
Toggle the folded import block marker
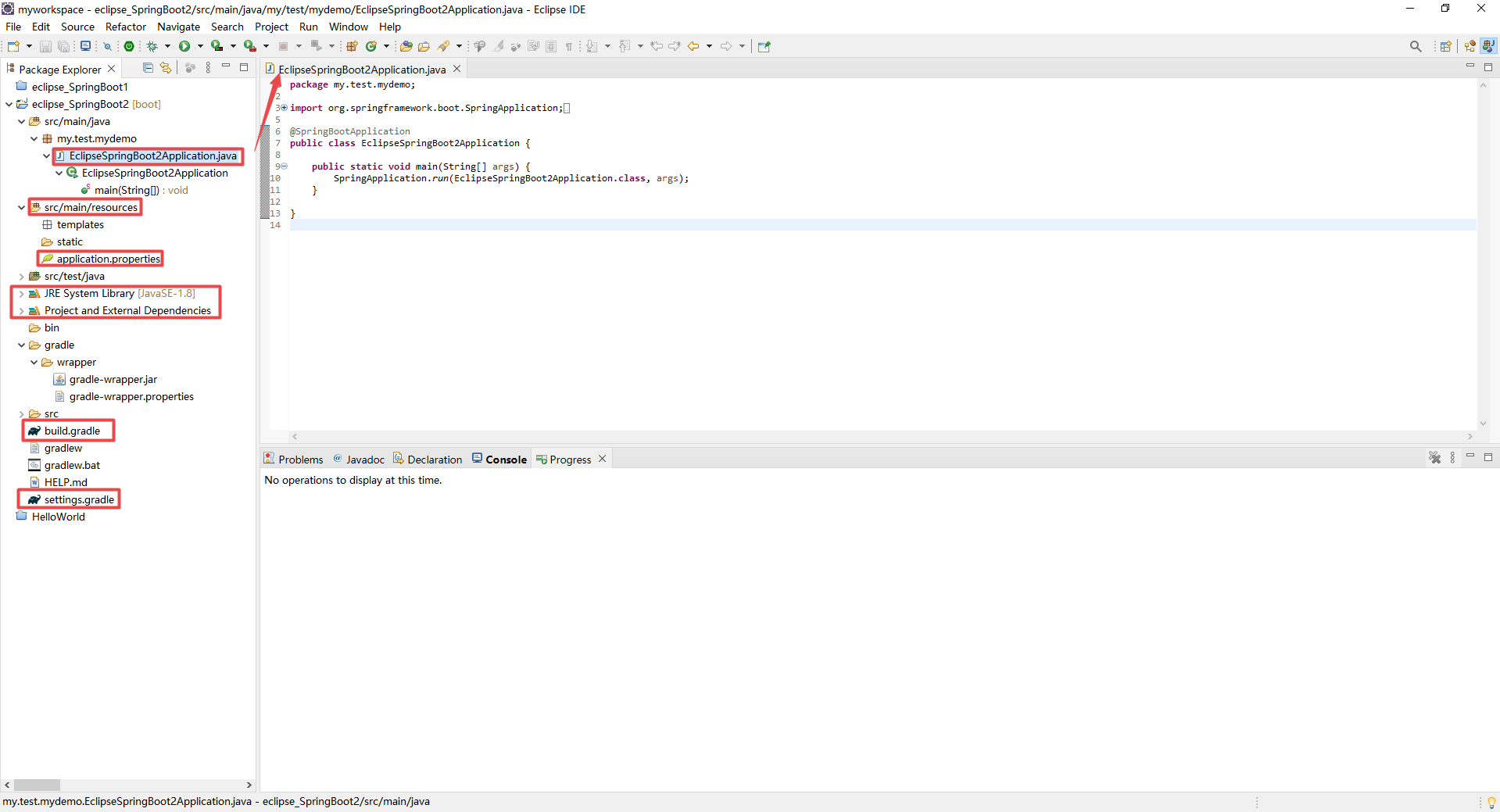(284, 108)
